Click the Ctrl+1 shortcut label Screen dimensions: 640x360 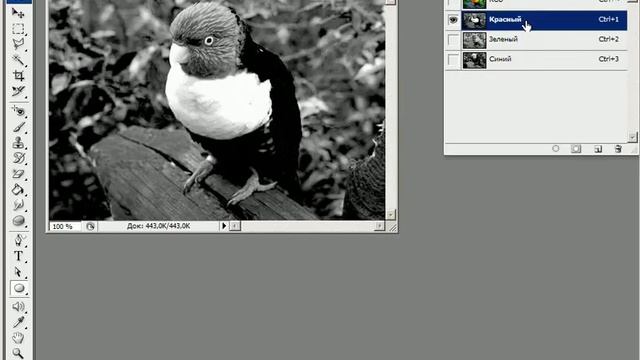point(609,19)
